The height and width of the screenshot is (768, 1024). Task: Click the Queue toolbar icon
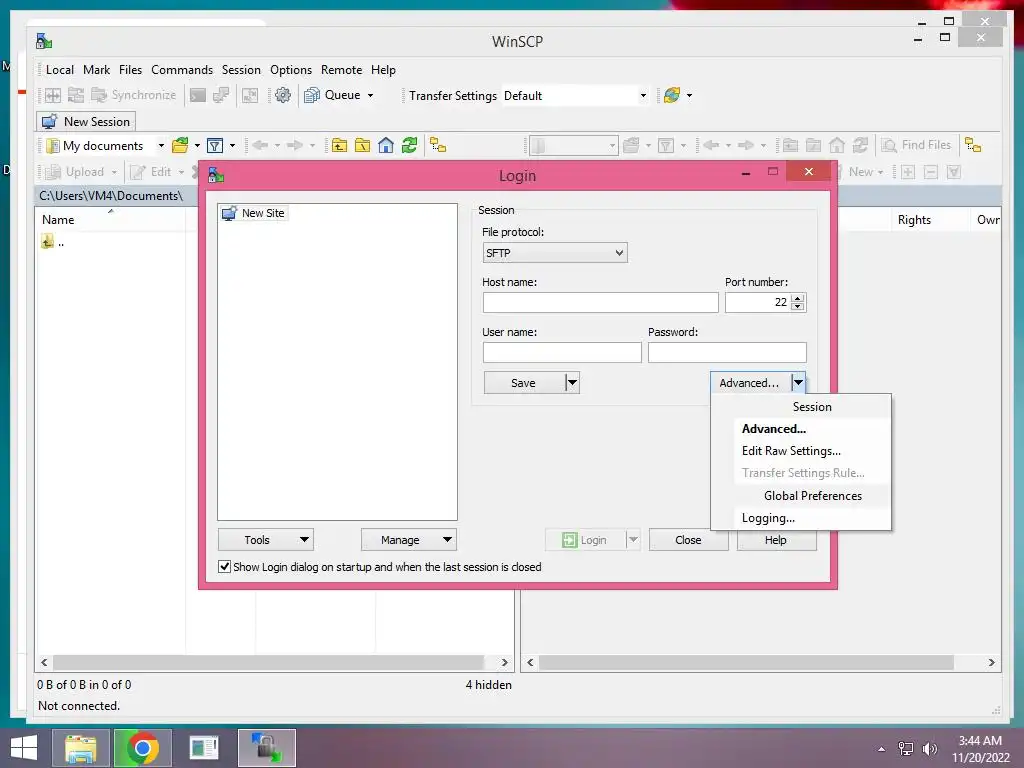[312, 95]
